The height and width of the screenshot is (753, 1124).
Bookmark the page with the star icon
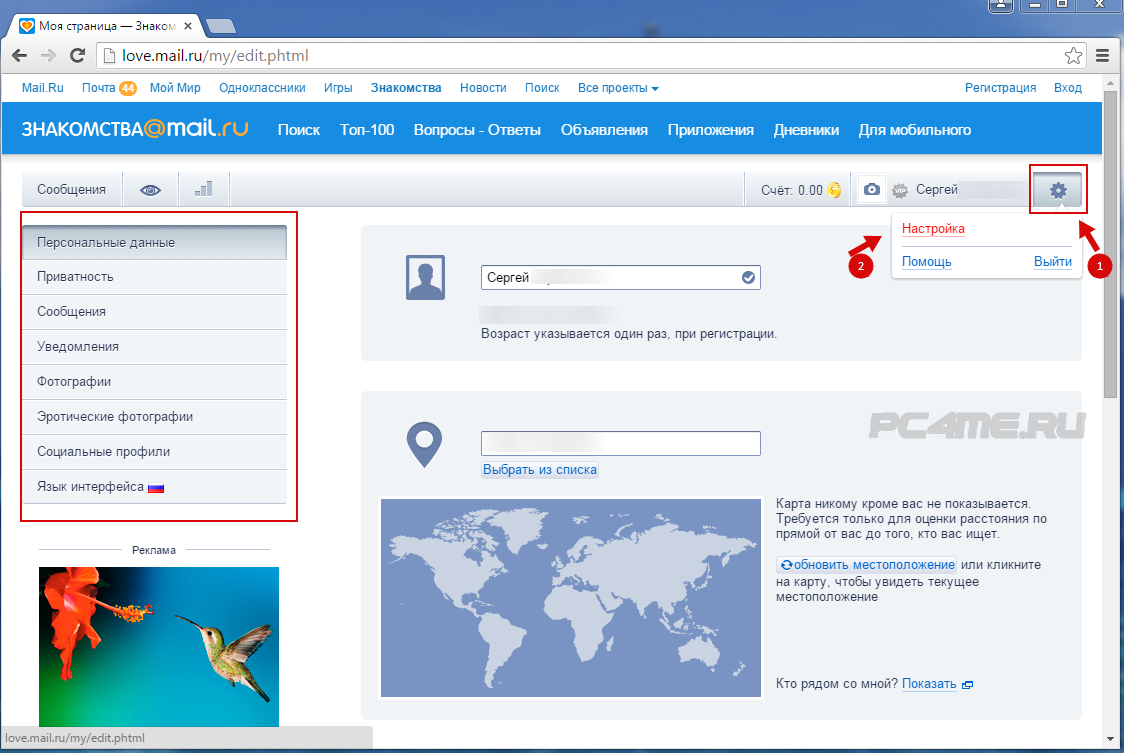[x=1073, y=55]
